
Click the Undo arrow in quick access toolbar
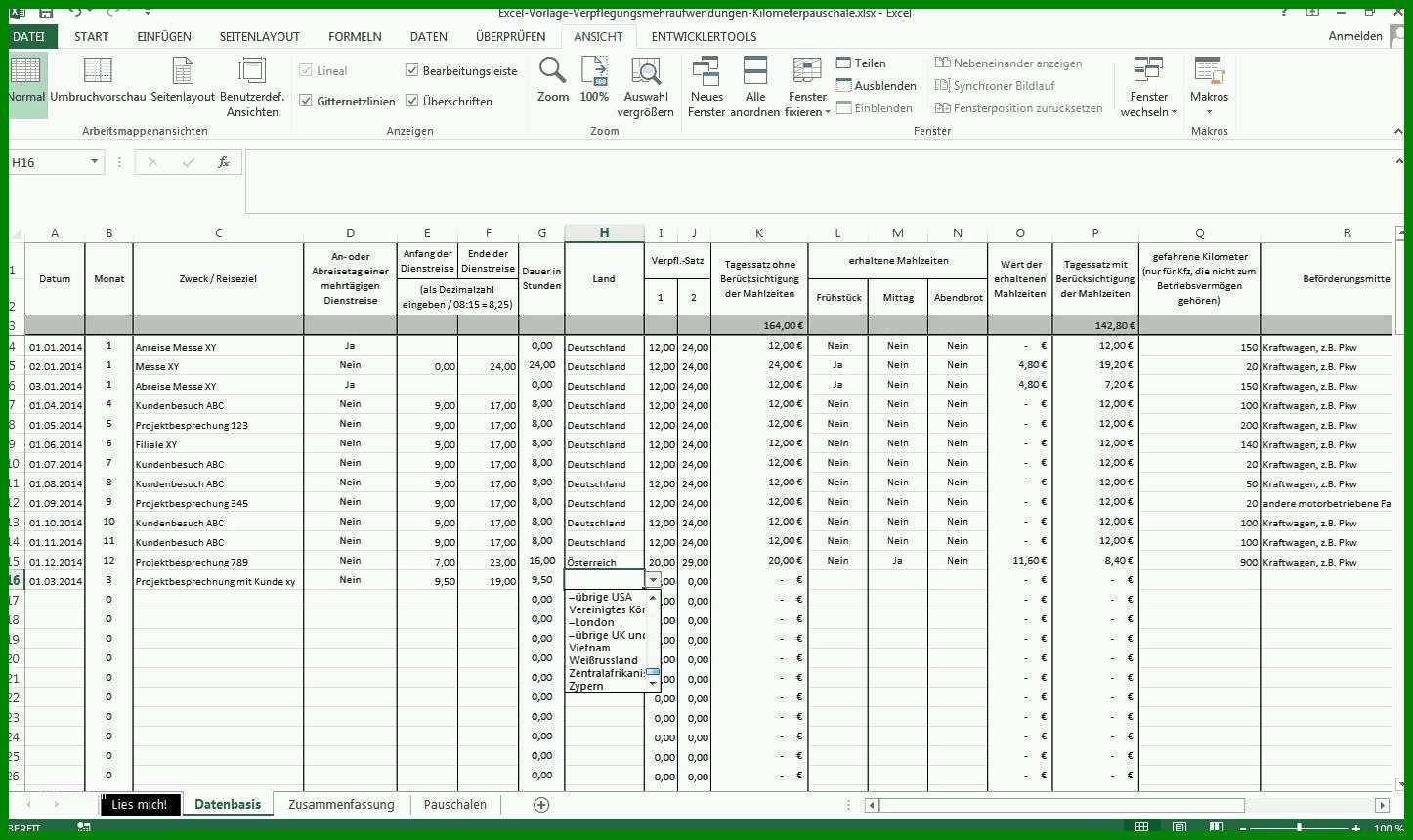point(74,12)
